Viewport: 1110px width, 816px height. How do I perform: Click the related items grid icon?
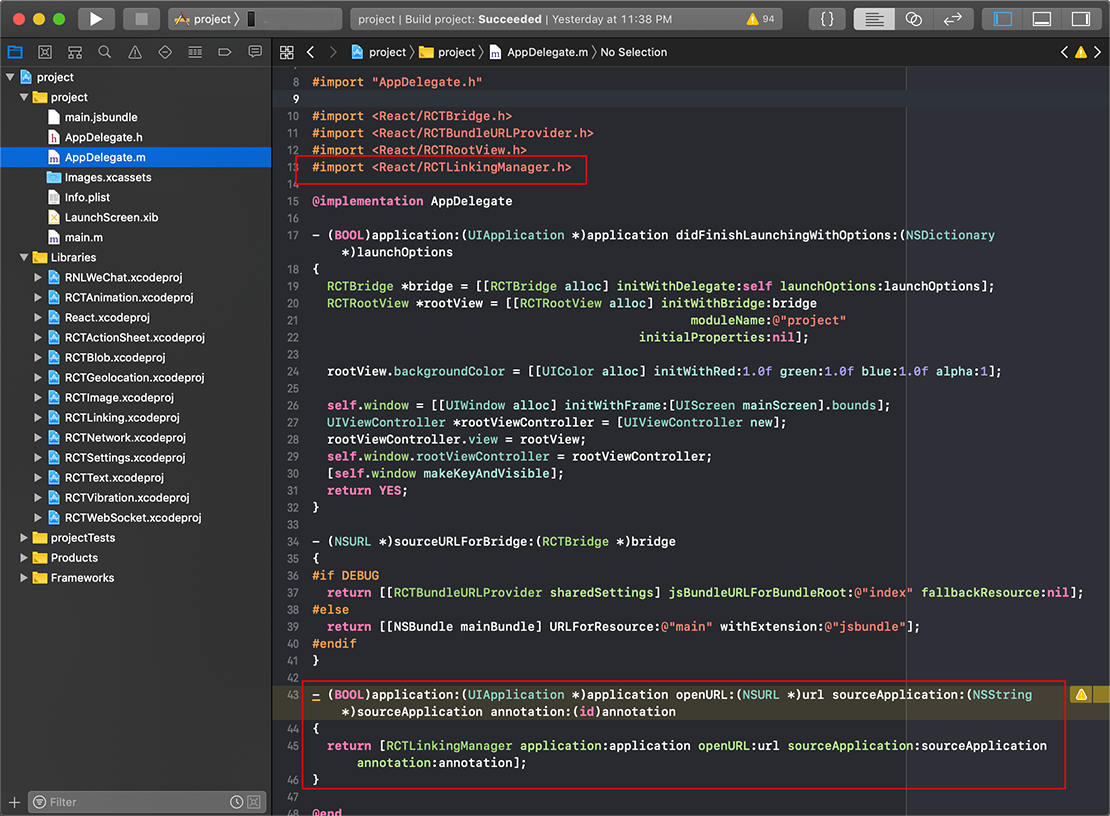pos(287,52)
